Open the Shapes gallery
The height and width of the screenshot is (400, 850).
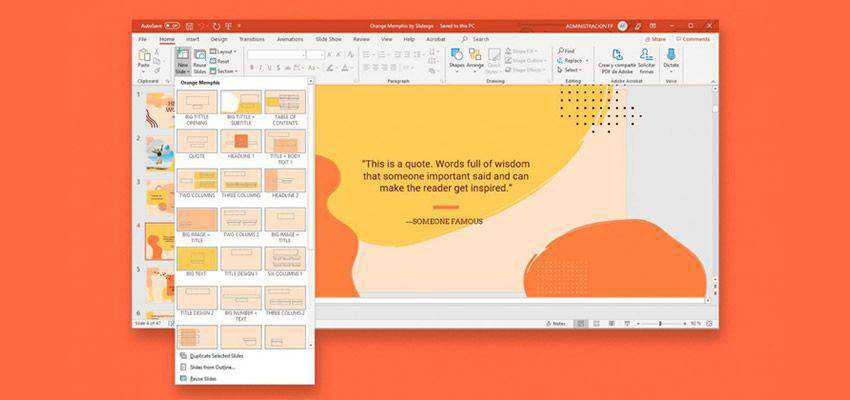pyautogui.click(x=456, y=58)
